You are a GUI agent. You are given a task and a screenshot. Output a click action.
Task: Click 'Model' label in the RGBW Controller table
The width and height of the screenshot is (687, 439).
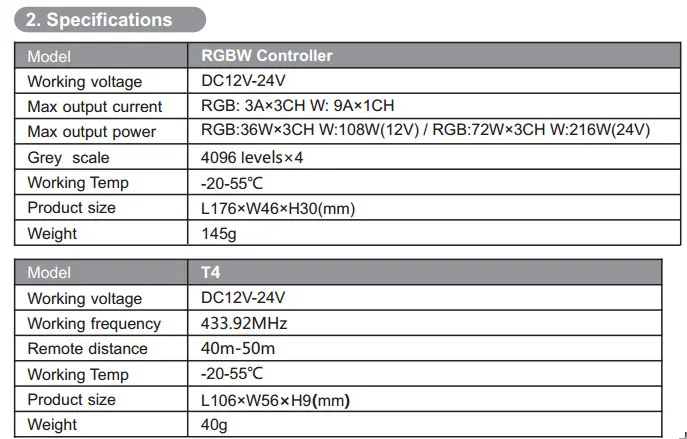click(x=49, y=57)
